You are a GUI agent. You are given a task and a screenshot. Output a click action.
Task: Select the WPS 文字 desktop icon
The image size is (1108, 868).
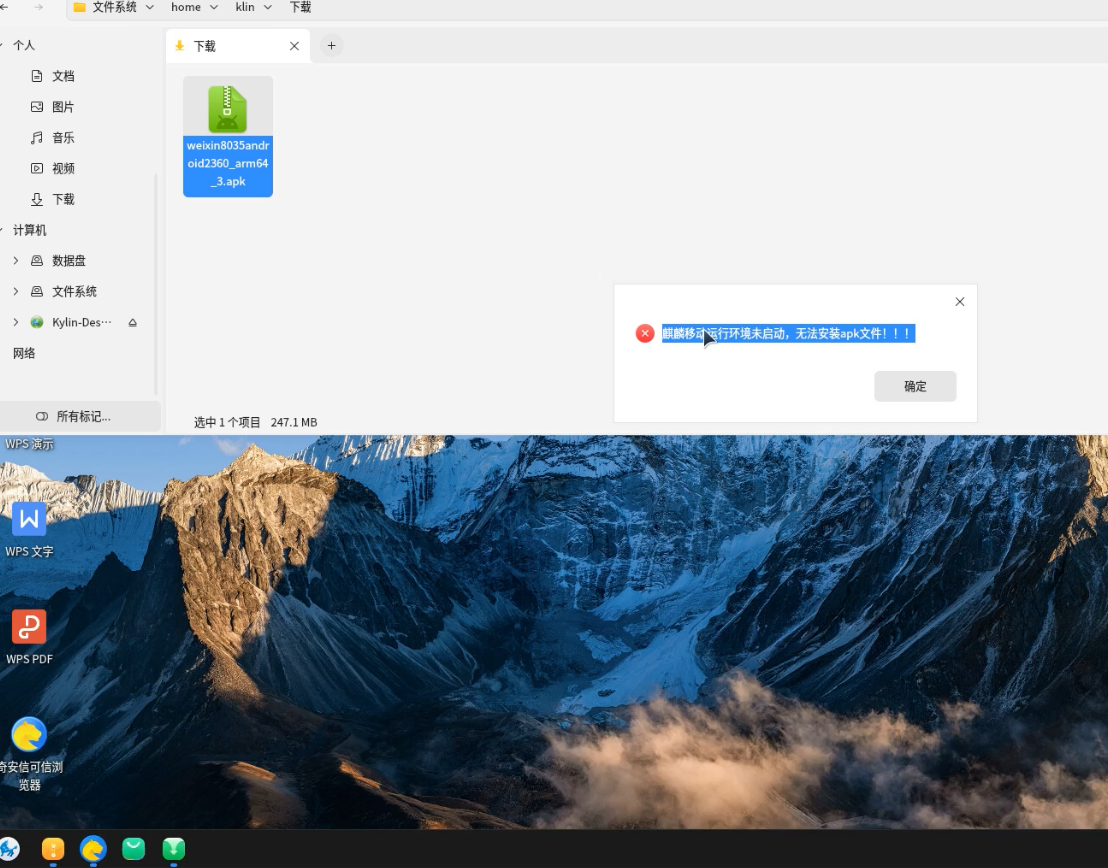pyautogui.click(x=29, y=530)
